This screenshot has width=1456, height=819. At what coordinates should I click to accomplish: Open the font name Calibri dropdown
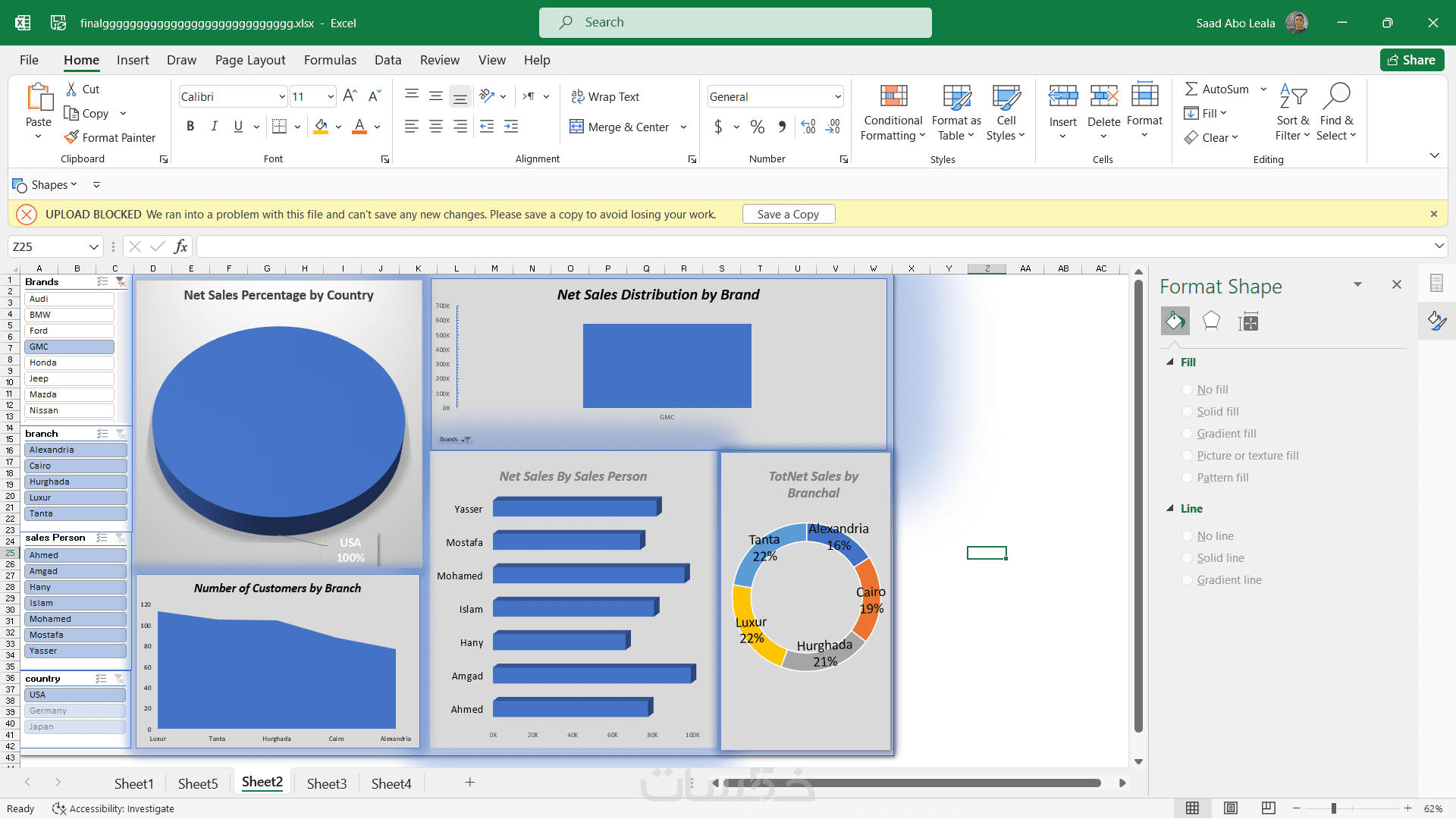tap(282, 96)
